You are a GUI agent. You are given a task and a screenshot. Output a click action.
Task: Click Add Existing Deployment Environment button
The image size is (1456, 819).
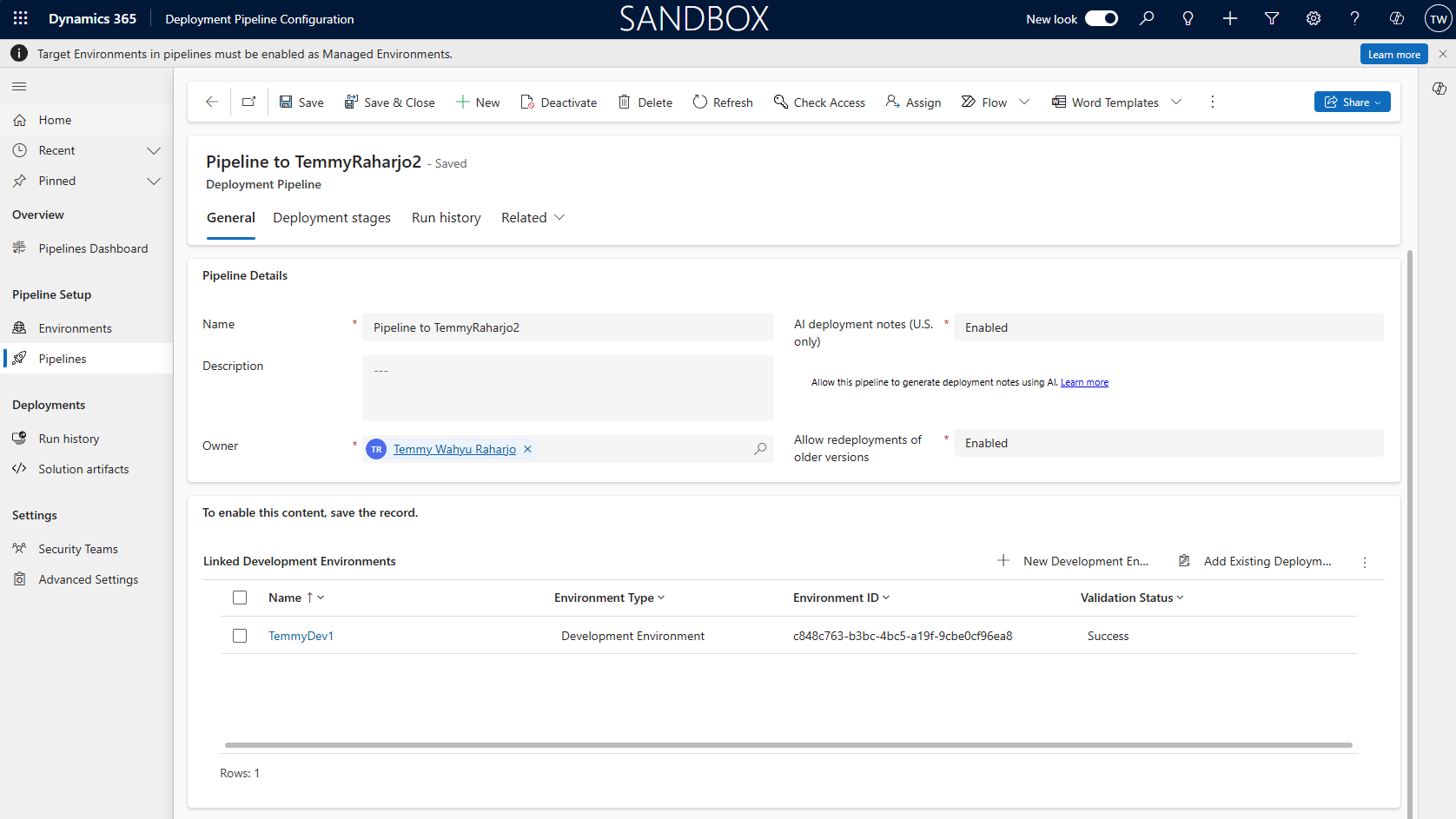point(1254,561)
